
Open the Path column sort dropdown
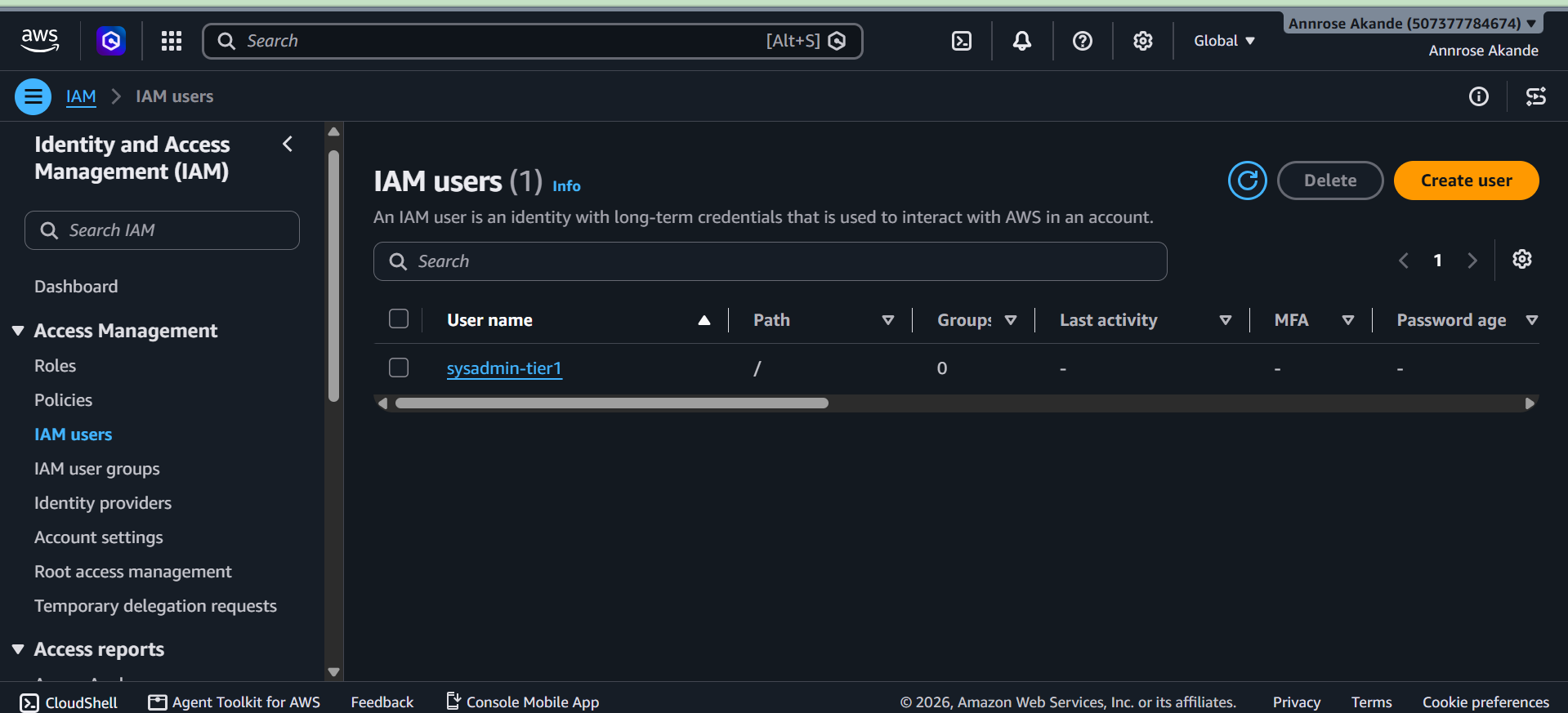point(888,320)
